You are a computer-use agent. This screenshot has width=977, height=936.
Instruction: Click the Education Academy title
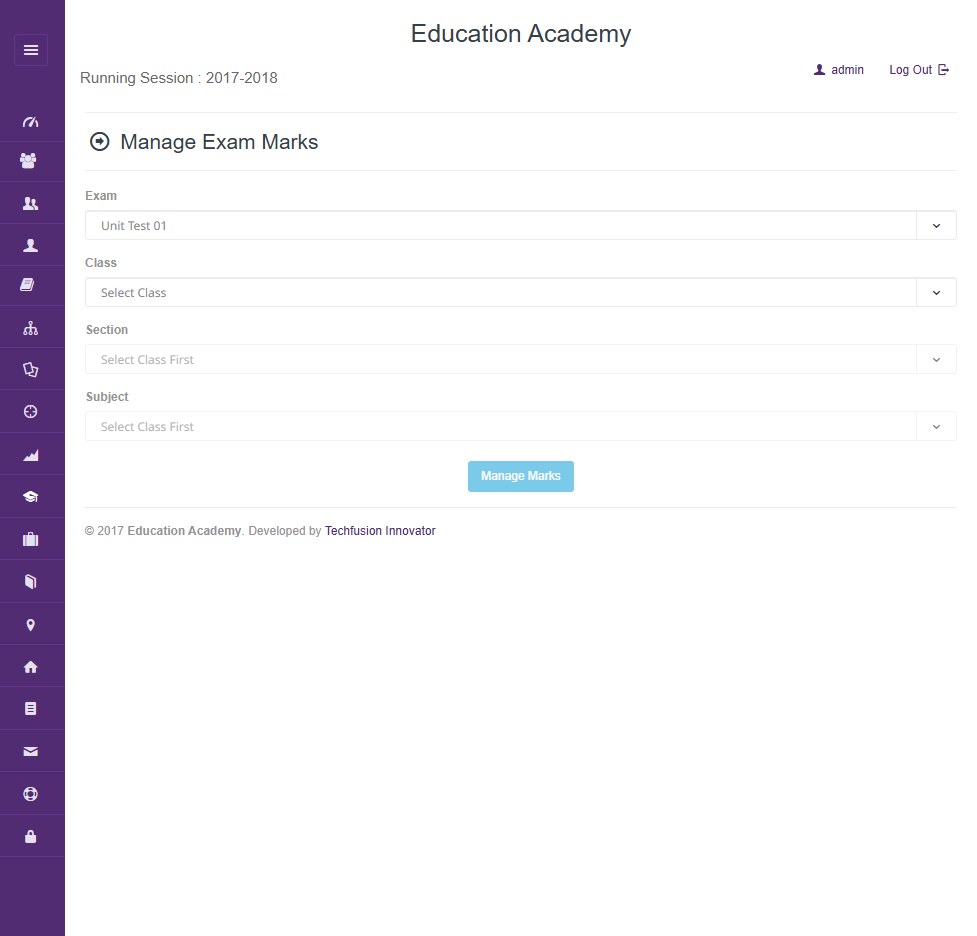click(521, 34)
